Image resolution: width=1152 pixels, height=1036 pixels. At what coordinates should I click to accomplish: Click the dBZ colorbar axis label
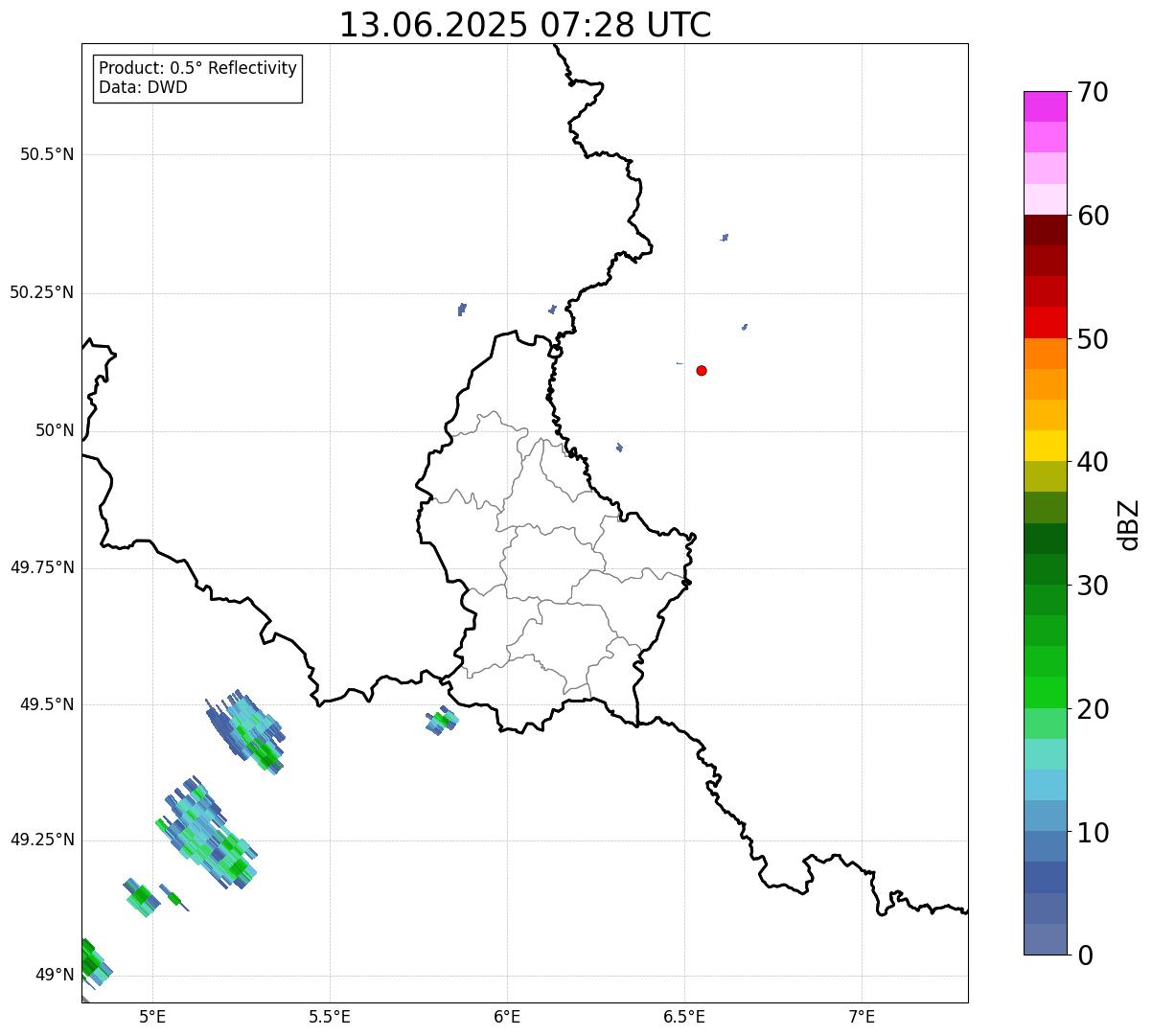click(x=1129, y=524)
